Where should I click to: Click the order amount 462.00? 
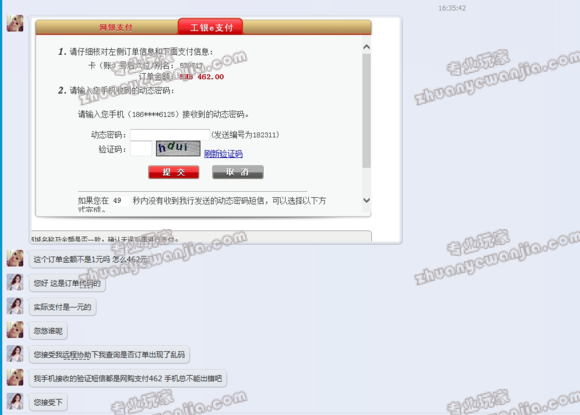click(x=210, y=77)
